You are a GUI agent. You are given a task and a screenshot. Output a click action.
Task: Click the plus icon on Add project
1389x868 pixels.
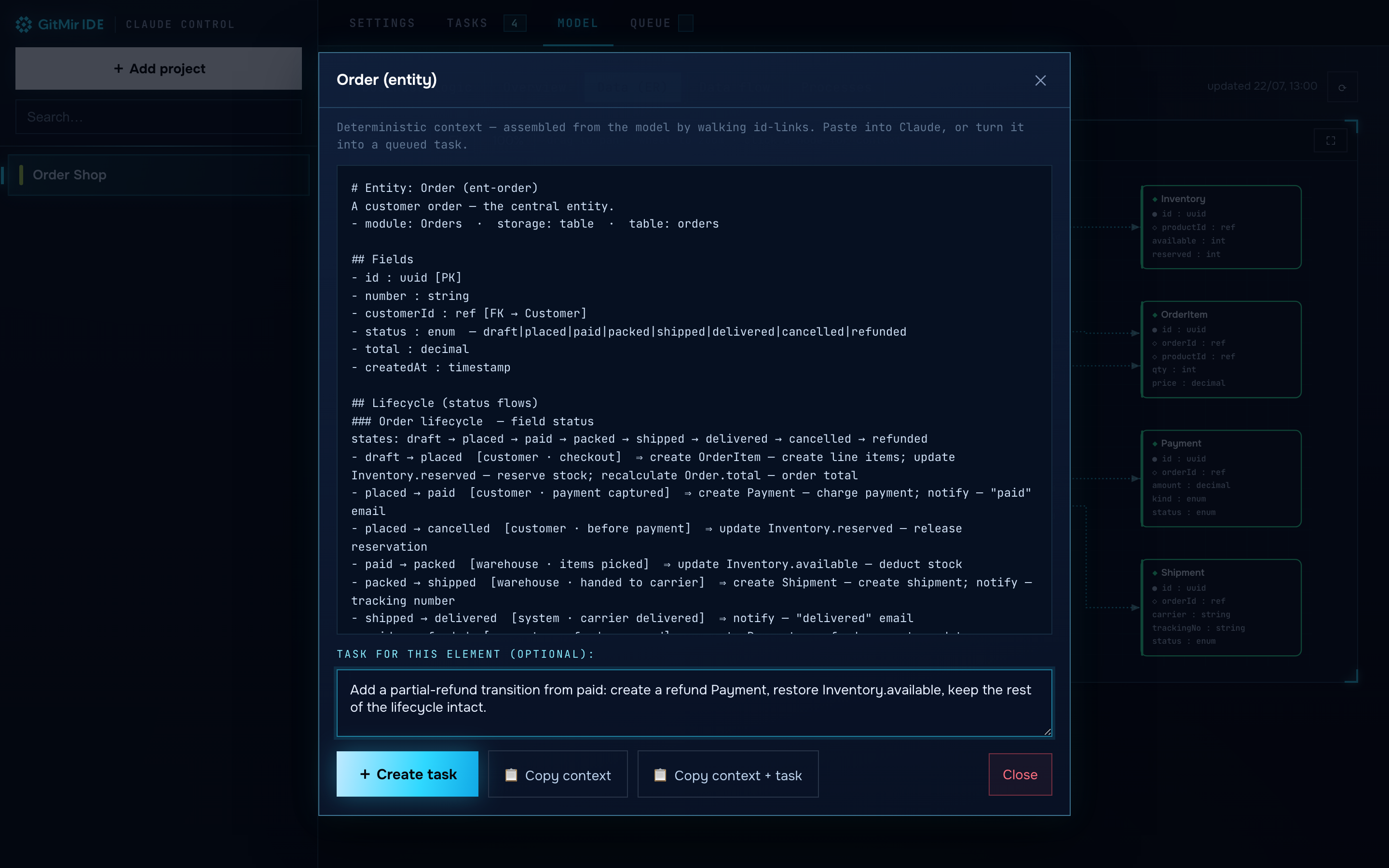119,69
